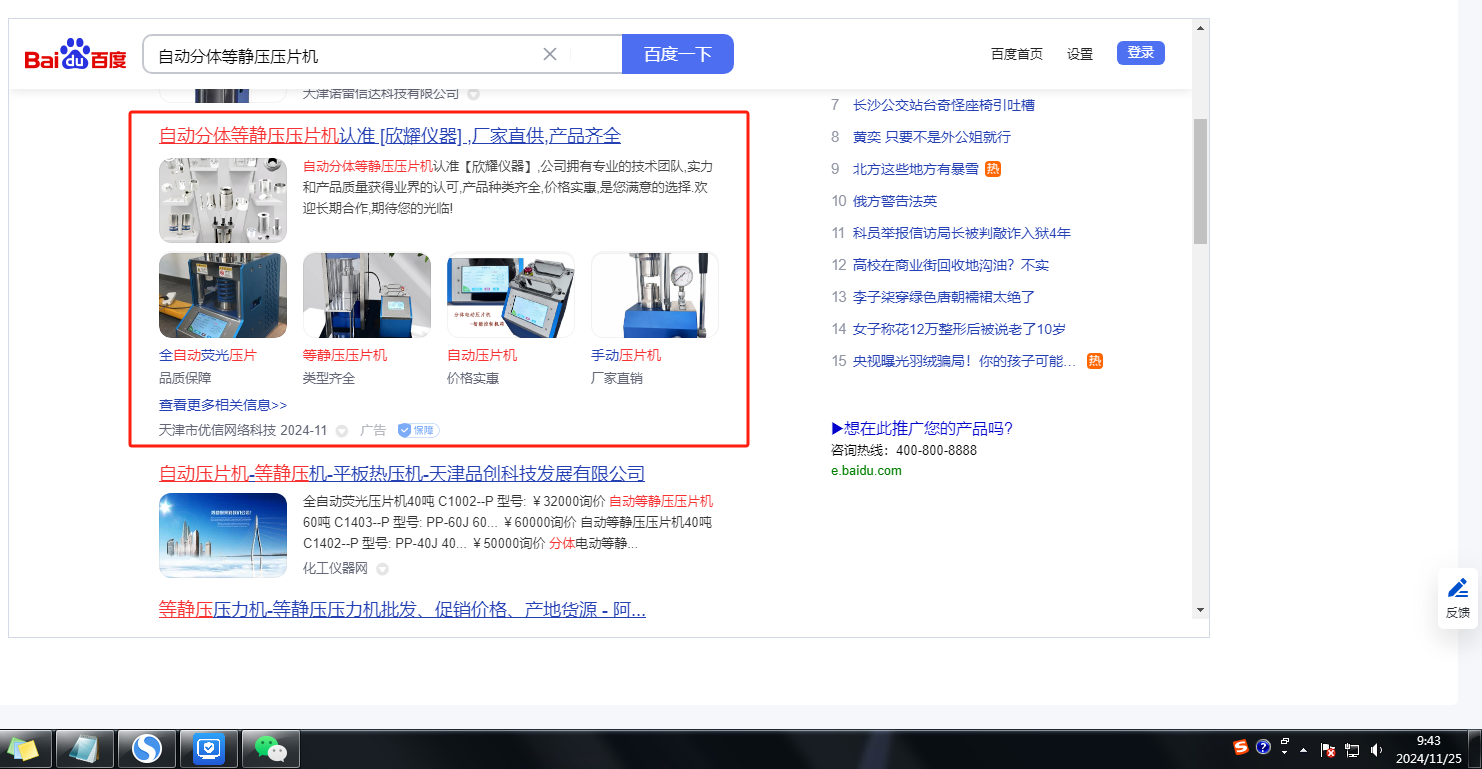
Task: Open the blue shield monitor app in taskbar
Action: pos(208,748)
